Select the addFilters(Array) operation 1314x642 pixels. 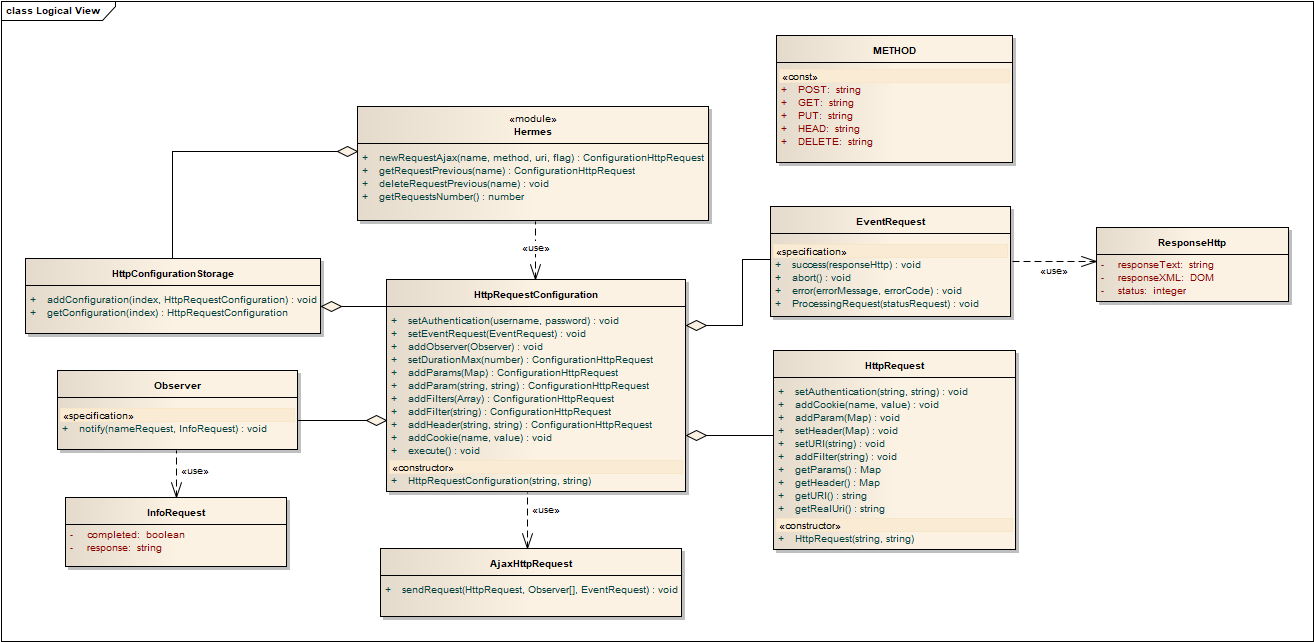(x=511, y=399)
